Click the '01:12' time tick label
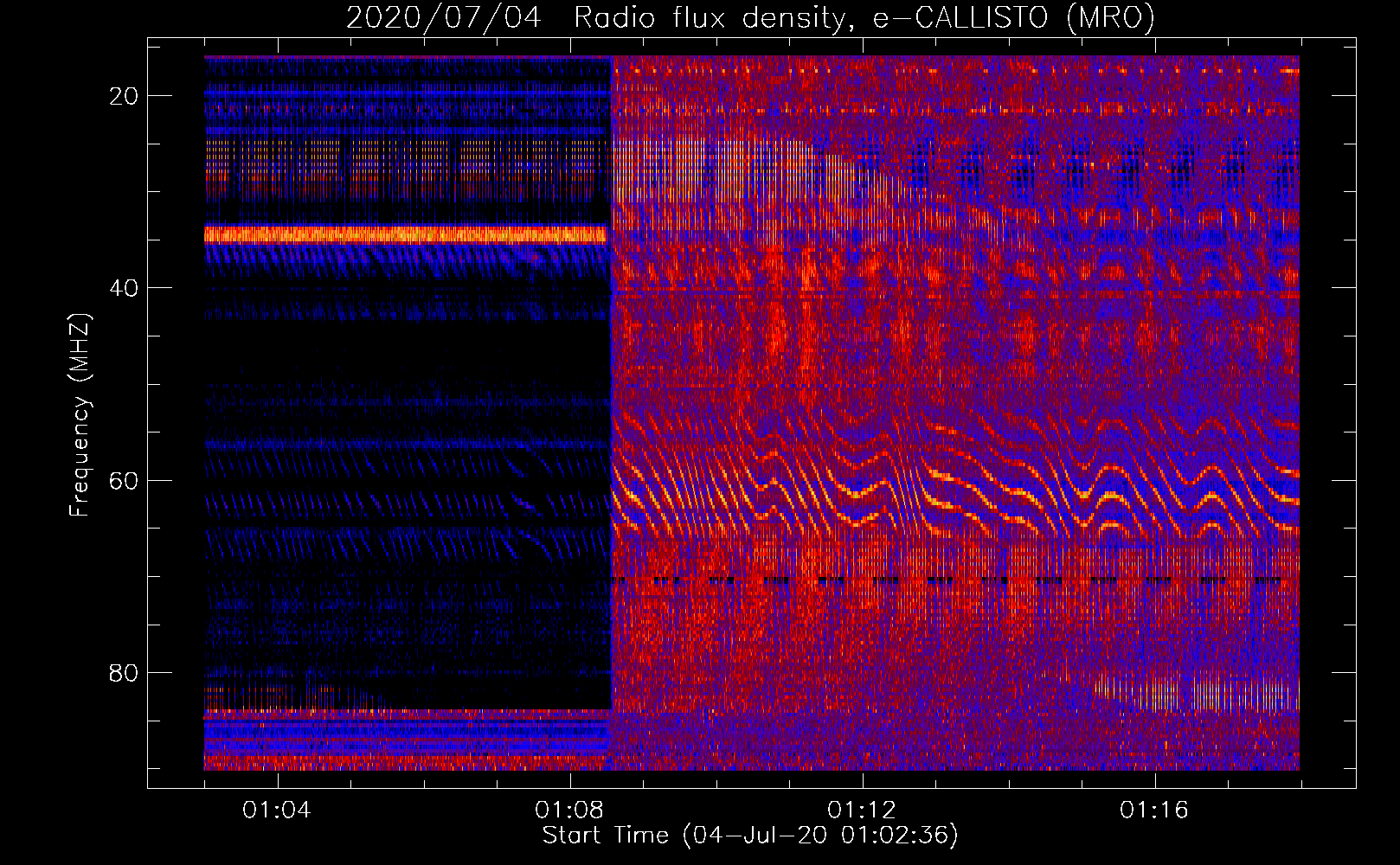 (862, 811)
